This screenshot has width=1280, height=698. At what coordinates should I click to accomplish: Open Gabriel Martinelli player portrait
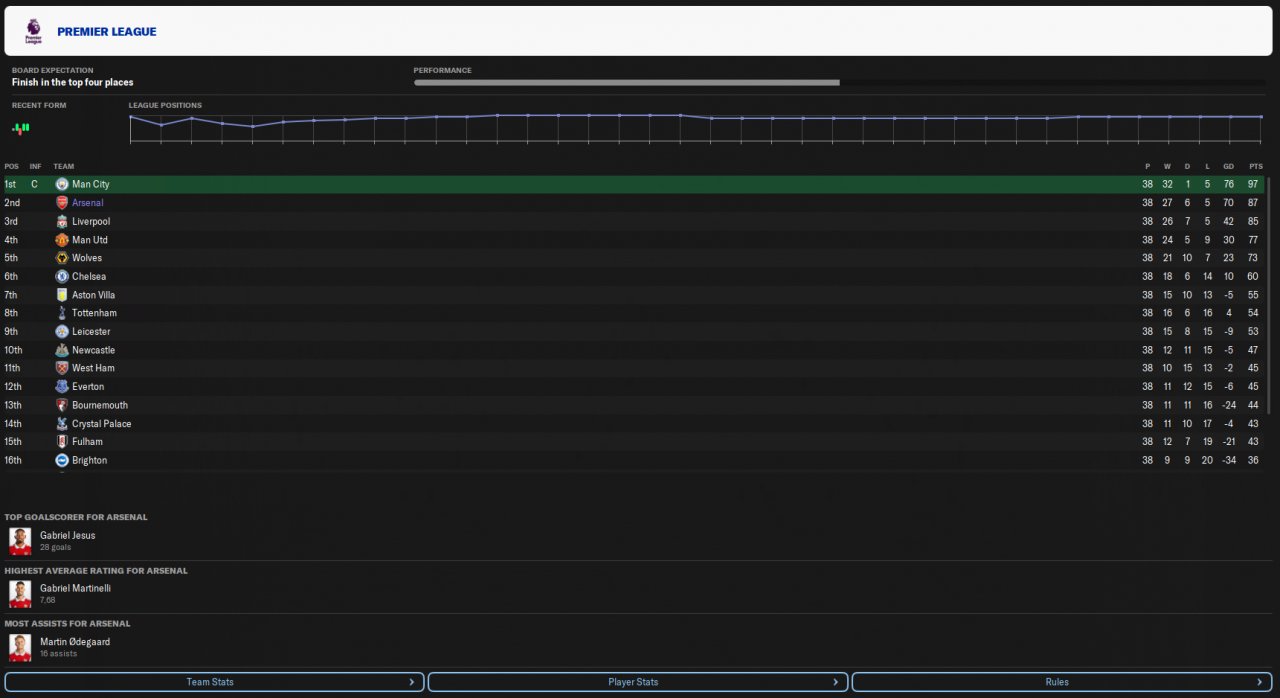coord(20,594)
